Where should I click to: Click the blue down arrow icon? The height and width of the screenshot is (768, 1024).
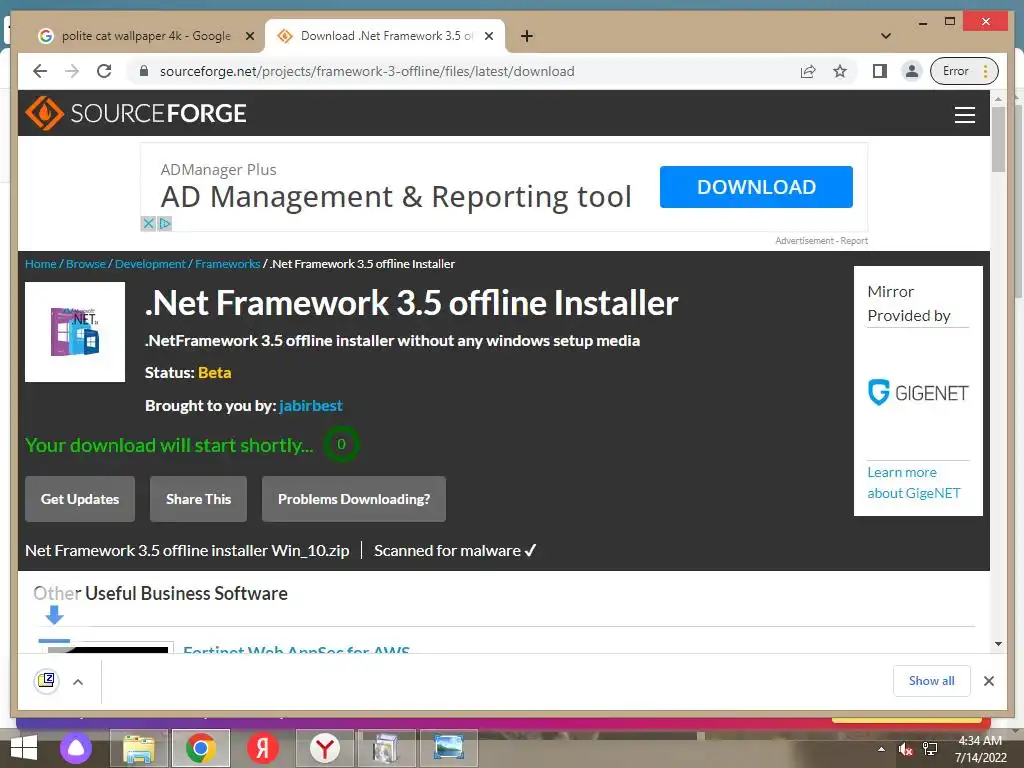point(54,615)
